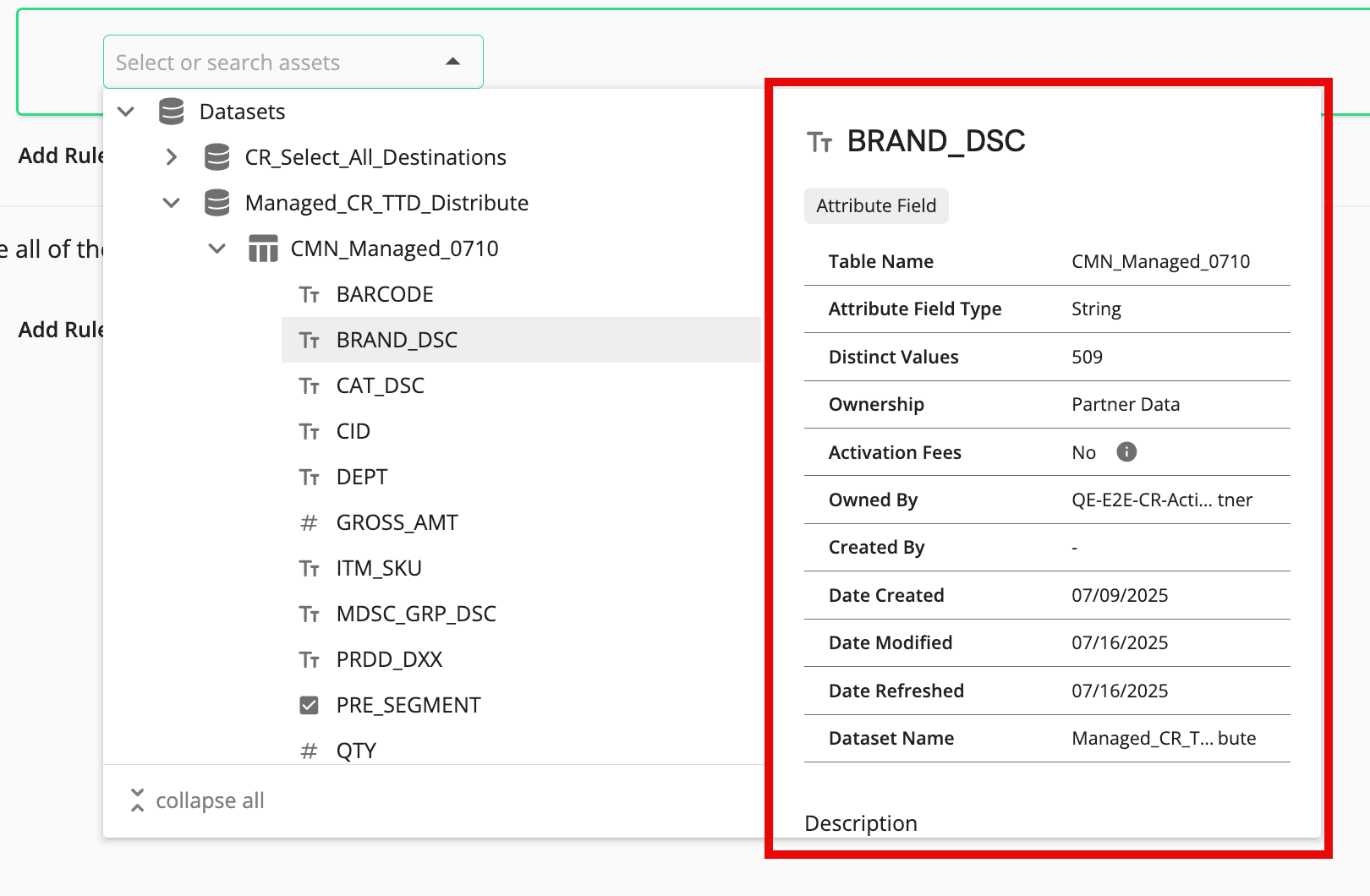Click the Table Name value CMN_Managed_0710
This screenshot has width=1370, height=896.
1160,261
